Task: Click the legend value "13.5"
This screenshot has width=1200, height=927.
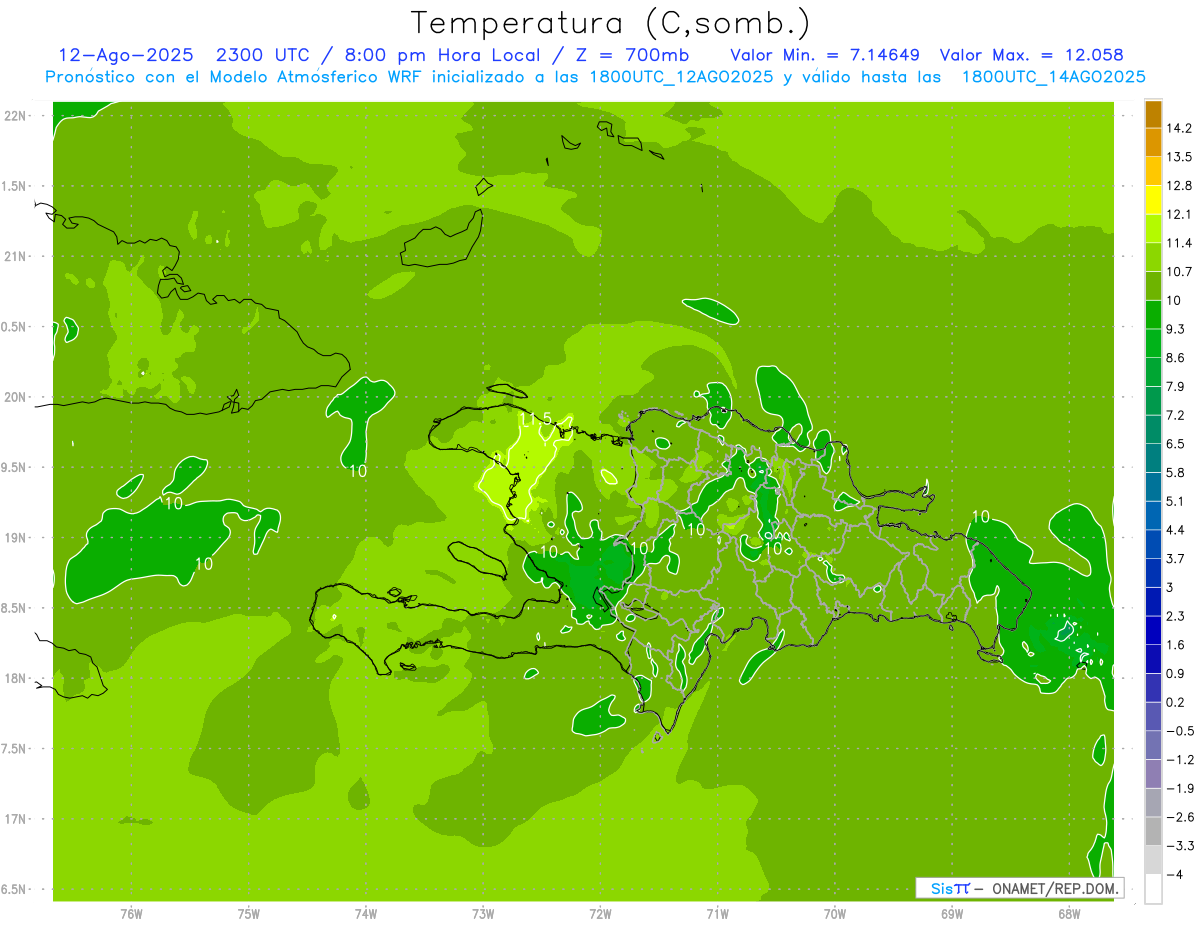Action: coord(1180,157)
